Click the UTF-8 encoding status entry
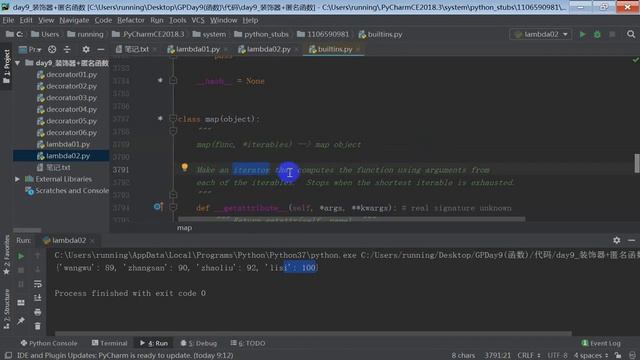 [x=558, y=355]
